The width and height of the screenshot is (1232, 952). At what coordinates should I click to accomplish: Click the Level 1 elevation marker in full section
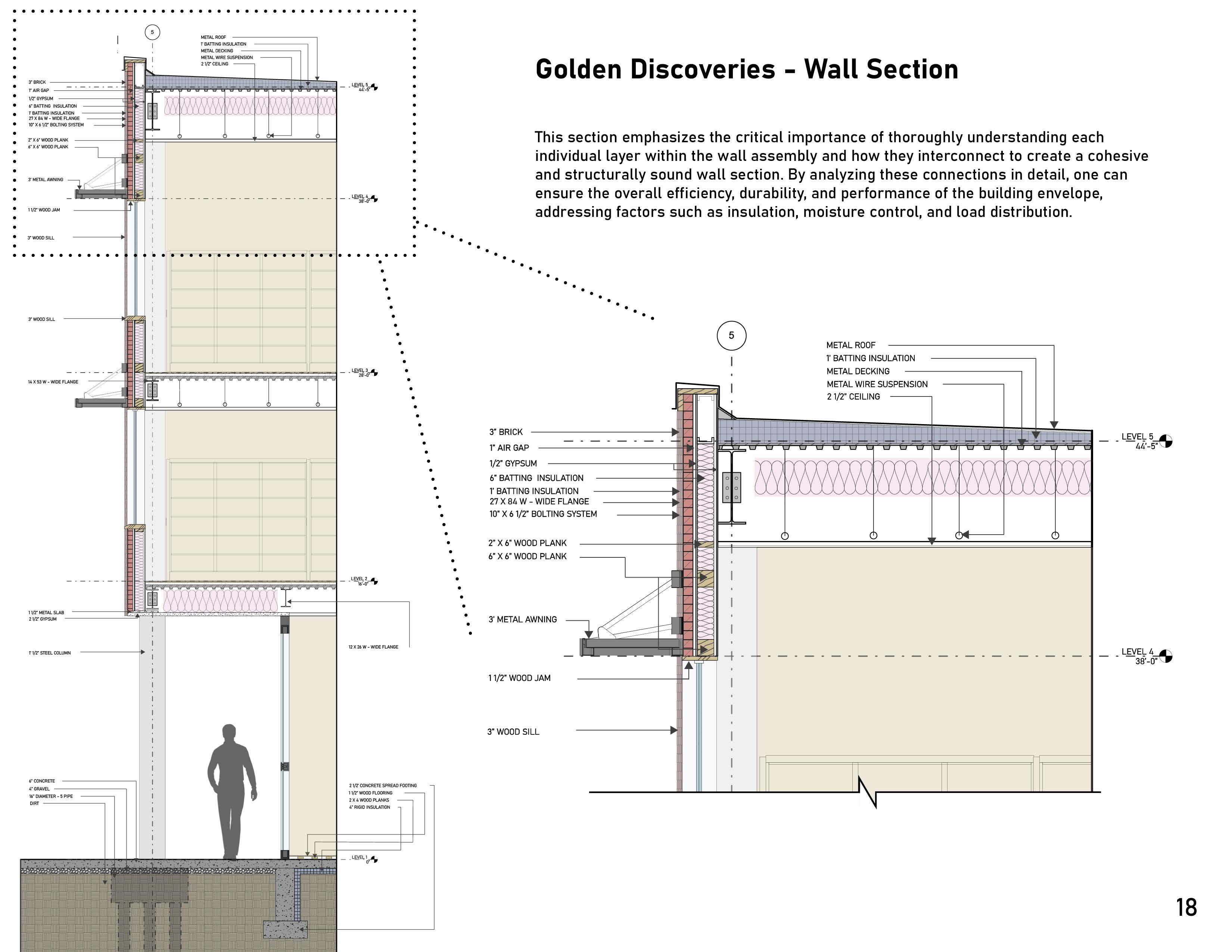(374, 859)
